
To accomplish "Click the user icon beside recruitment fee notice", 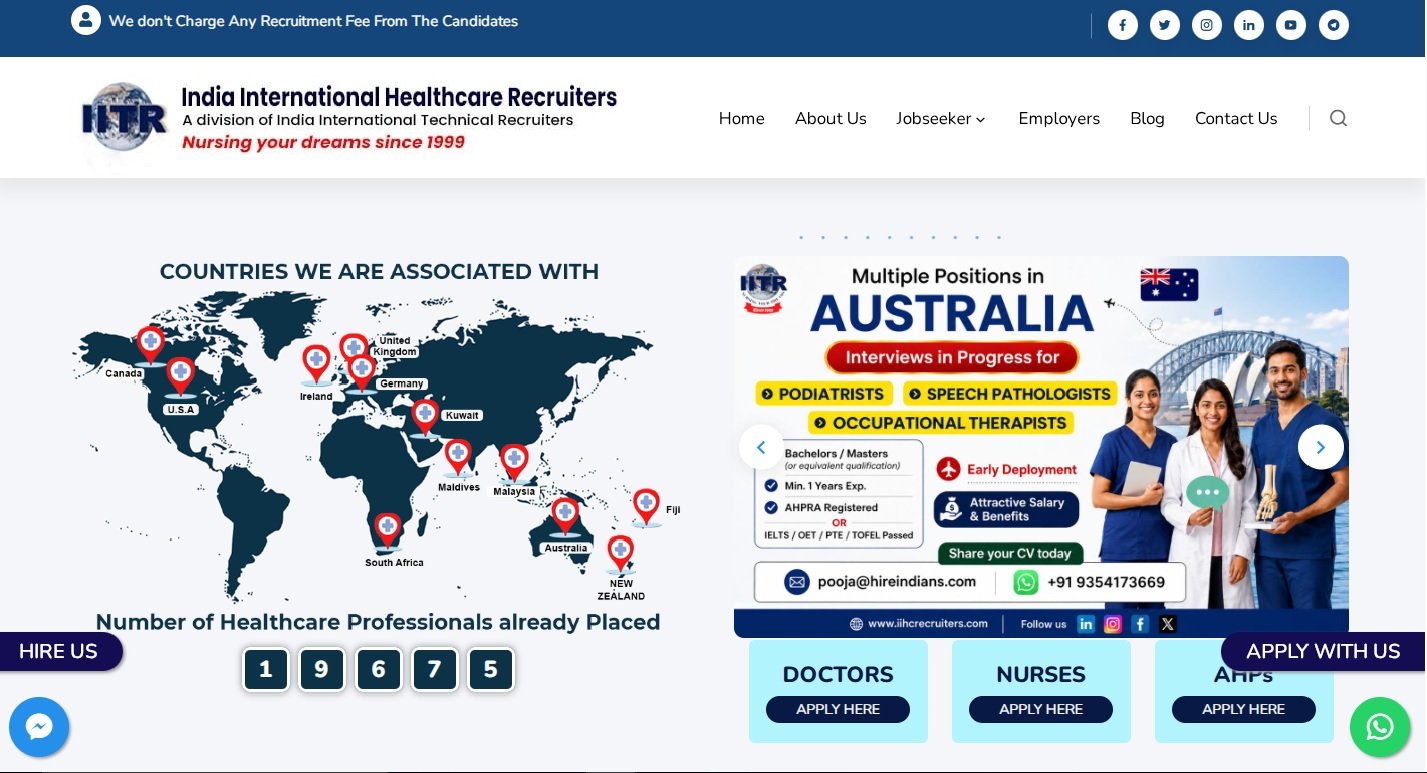I will click(86, 20).
